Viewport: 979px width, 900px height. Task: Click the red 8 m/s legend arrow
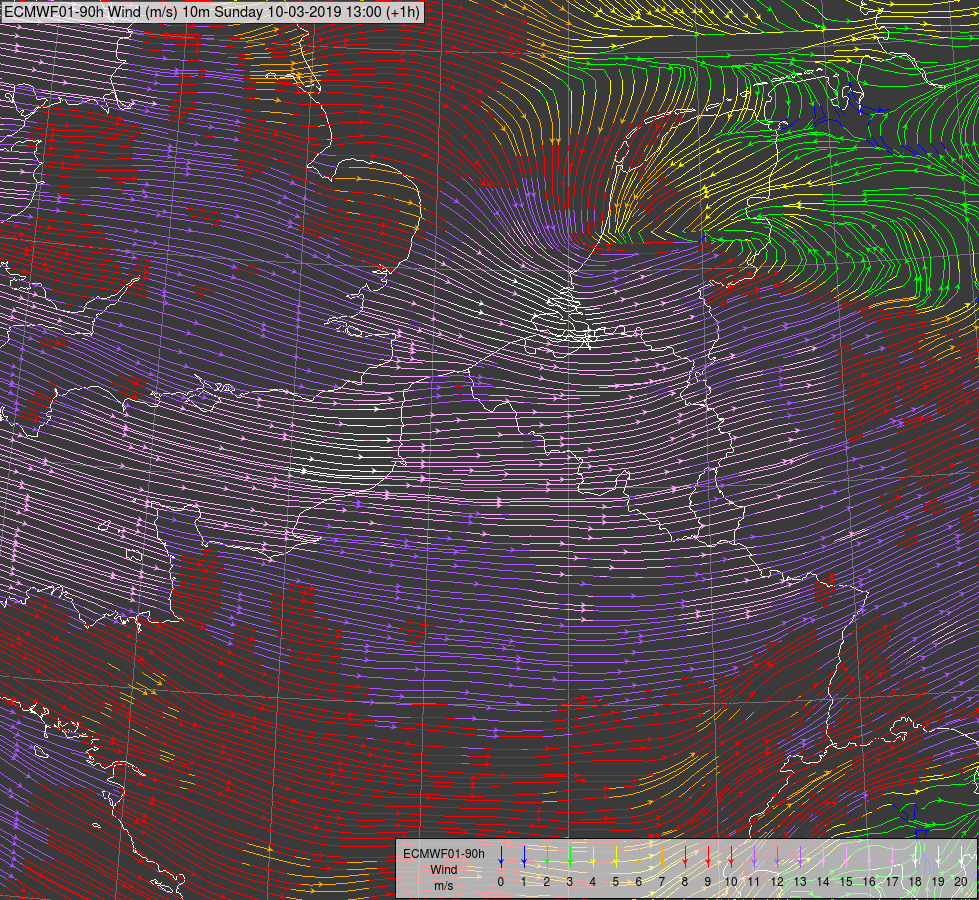point(685,857)
